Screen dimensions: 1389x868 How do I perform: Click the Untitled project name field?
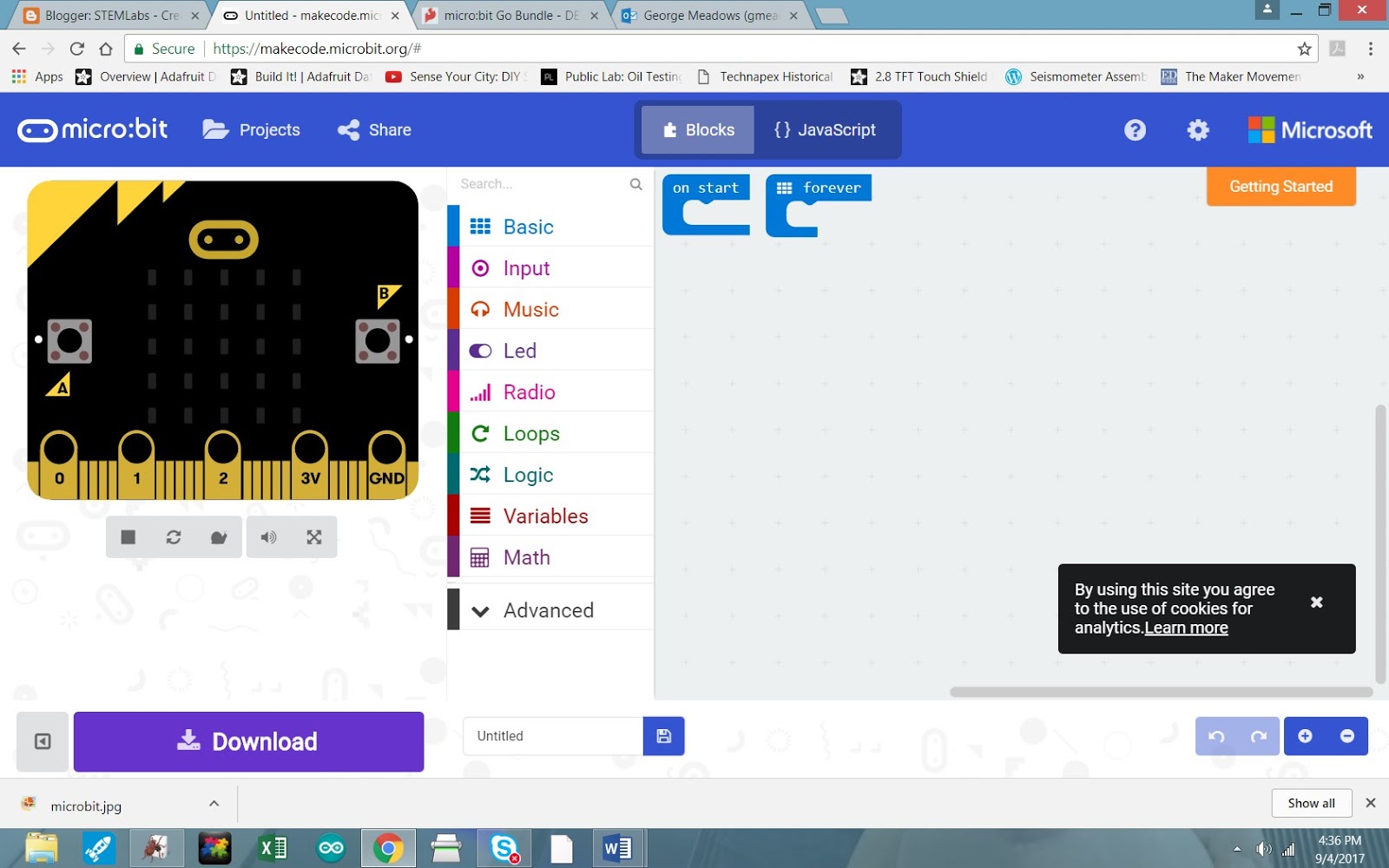click(551, 735)
